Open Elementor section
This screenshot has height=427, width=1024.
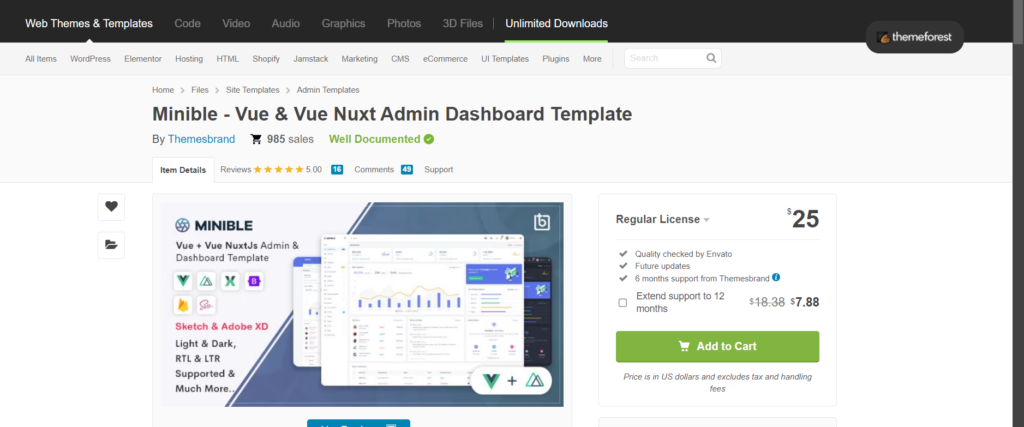coord(143,59)
